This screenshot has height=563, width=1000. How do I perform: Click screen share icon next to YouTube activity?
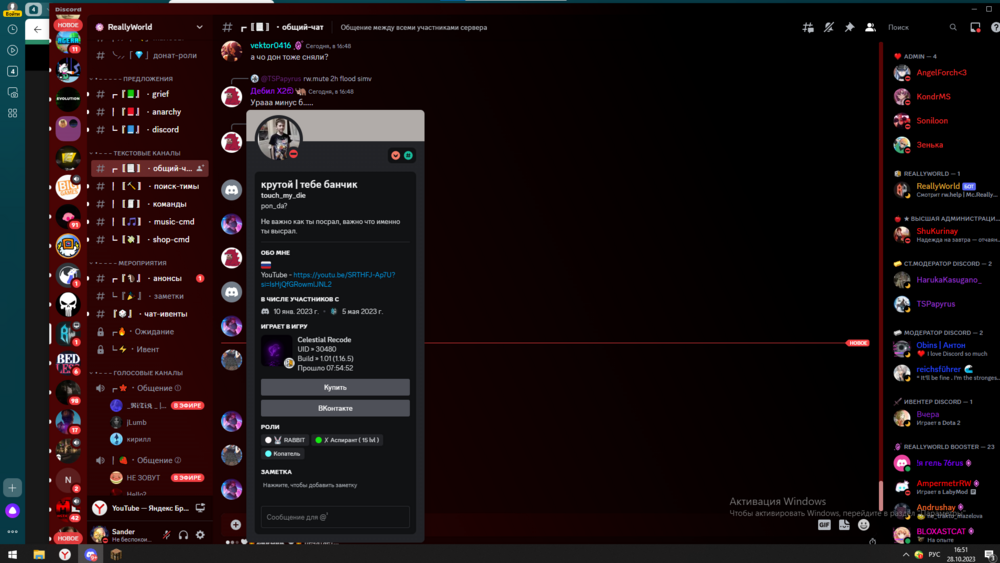[x=200, y=508]
